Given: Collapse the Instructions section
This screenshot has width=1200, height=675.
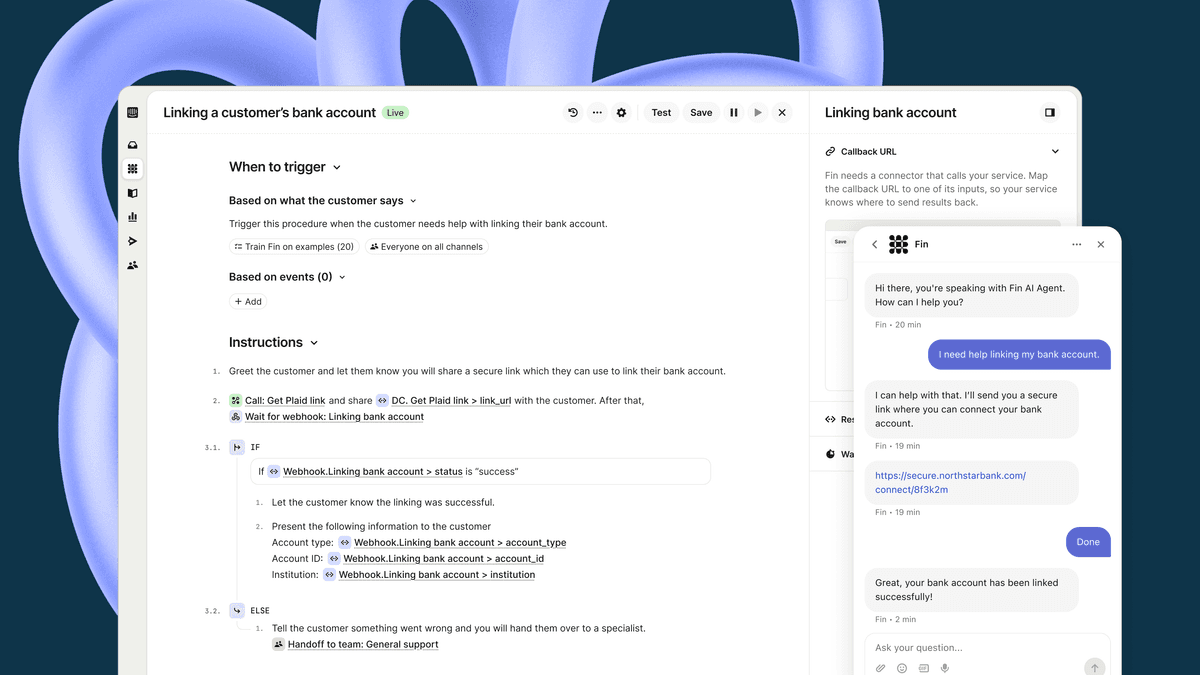Looking at the screenshot, I should pos(313,343).
